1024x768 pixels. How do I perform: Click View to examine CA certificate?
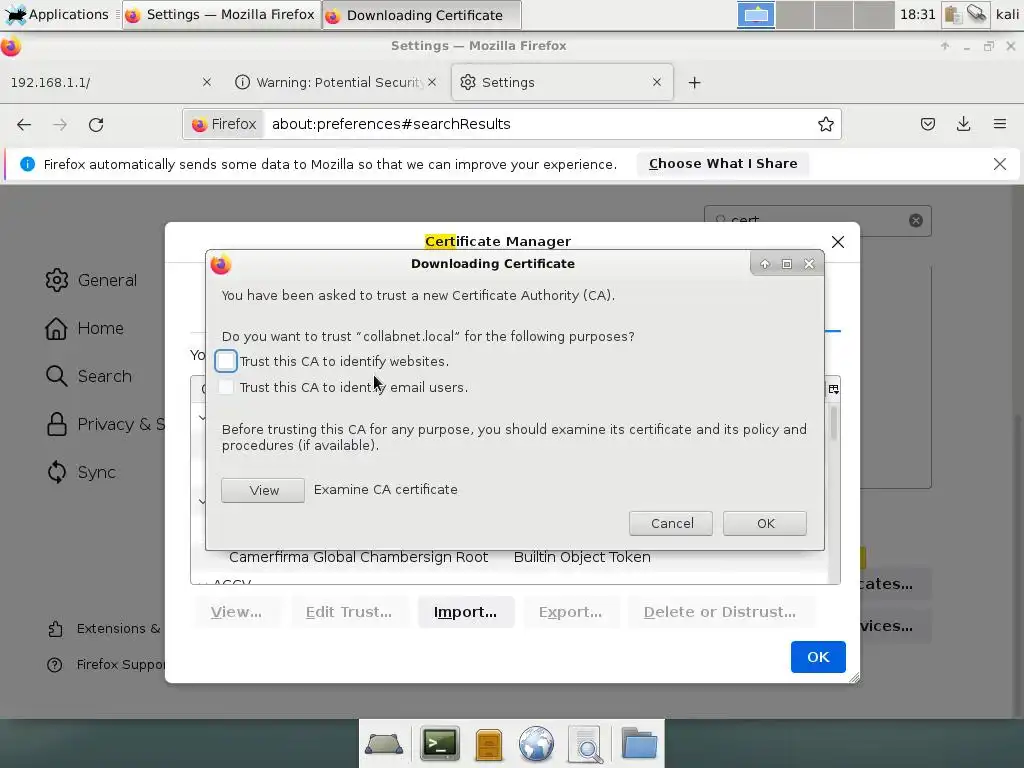point(263,490)
